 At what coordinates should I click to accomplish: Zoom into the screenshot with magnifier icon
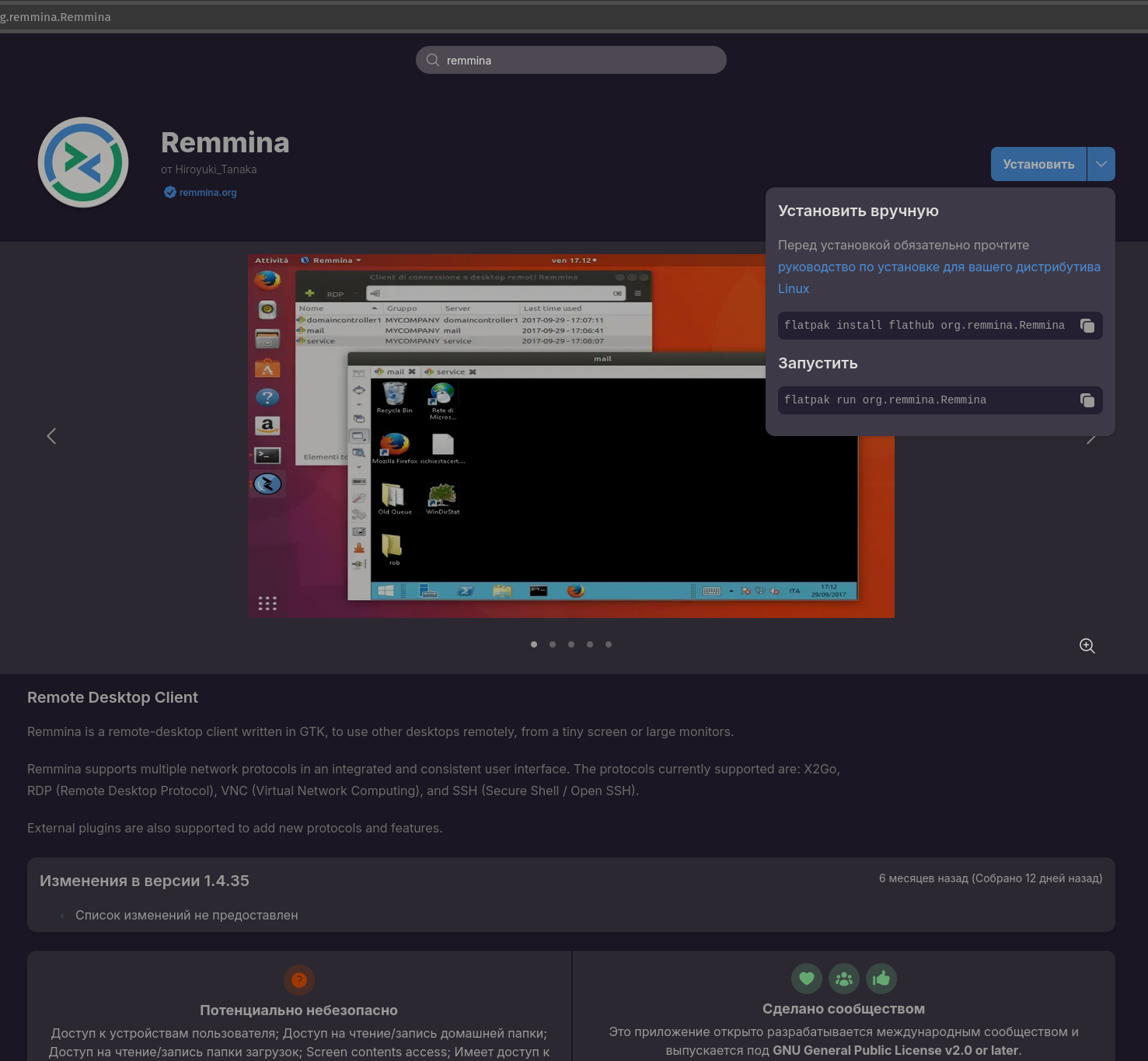click(x=1087, y=646)
